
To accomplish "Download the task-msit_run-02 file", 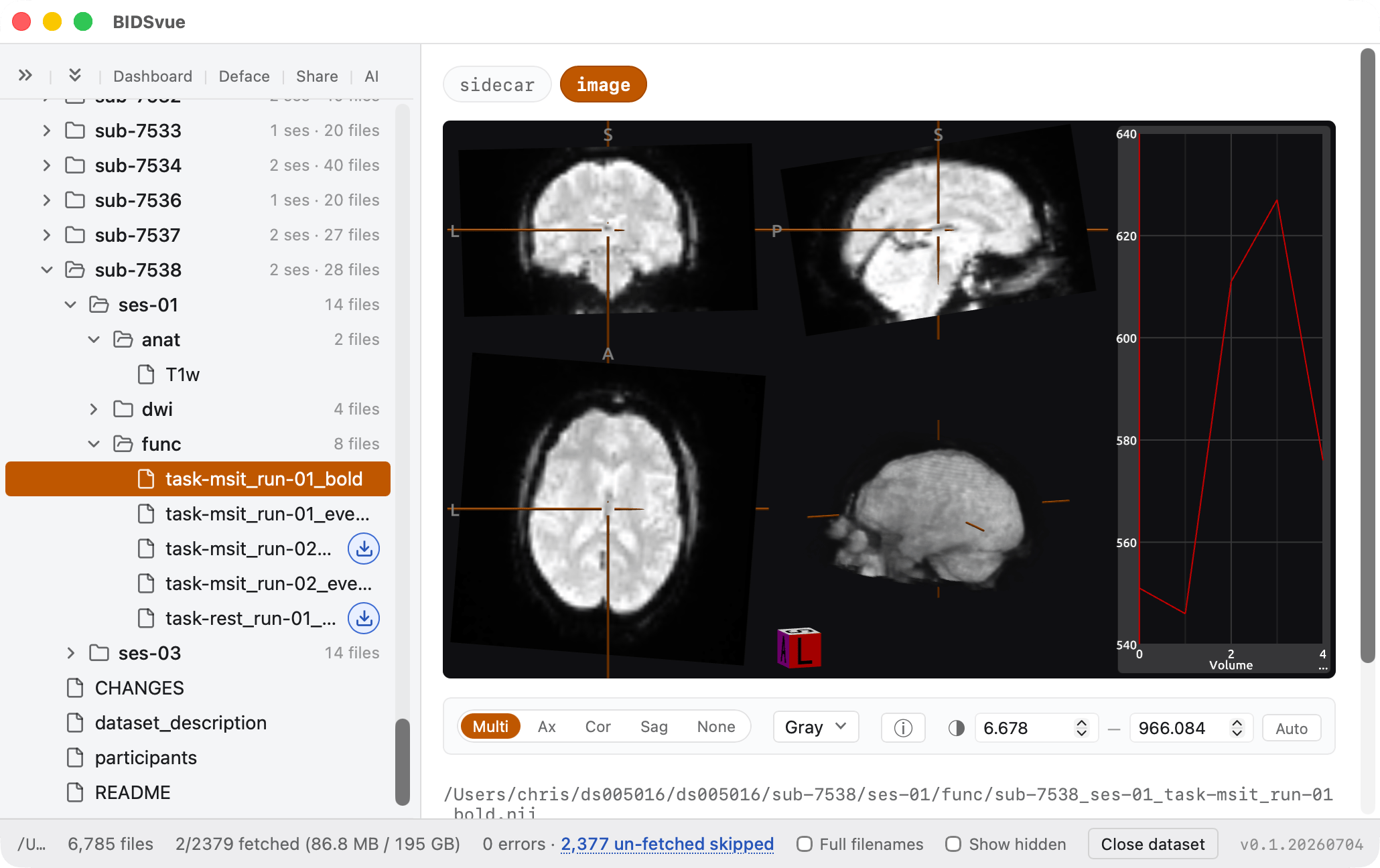I will 364,549.
